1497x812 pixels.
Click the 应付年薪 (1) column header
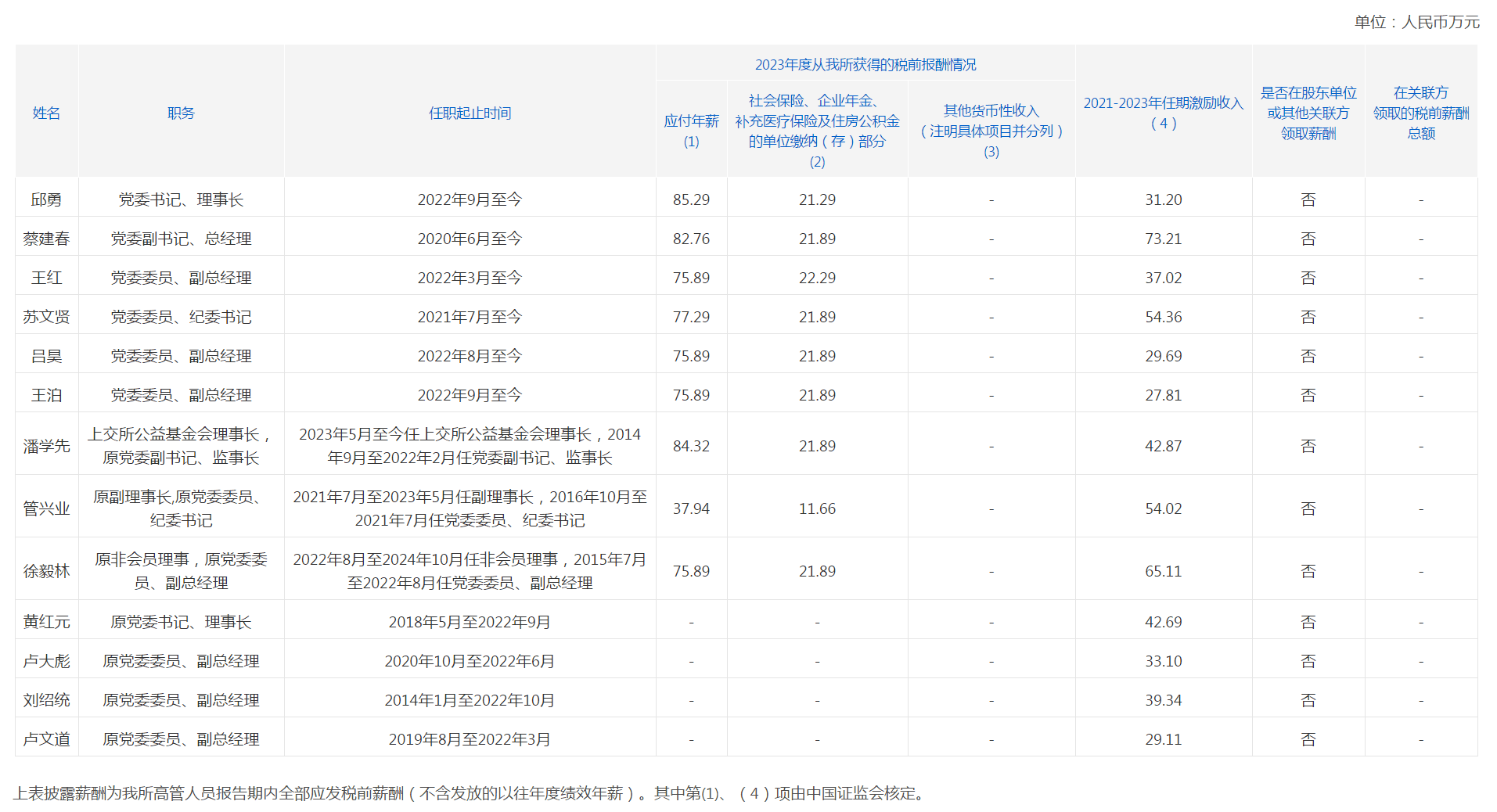pos(691,131)
